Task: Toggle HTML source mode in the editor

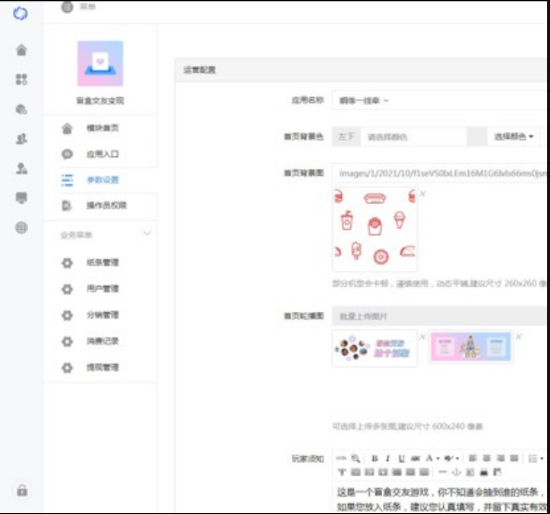Action: coord(341,458)
